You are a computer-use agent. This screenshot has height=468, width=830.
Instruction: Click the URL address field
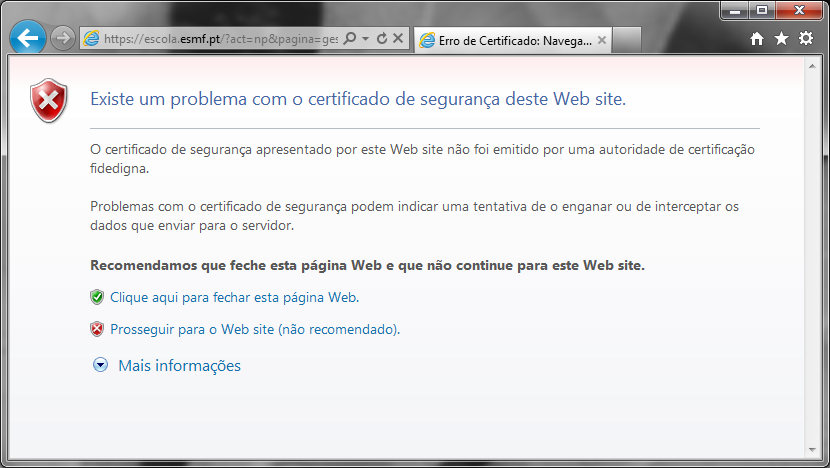[x=220, y=39]
